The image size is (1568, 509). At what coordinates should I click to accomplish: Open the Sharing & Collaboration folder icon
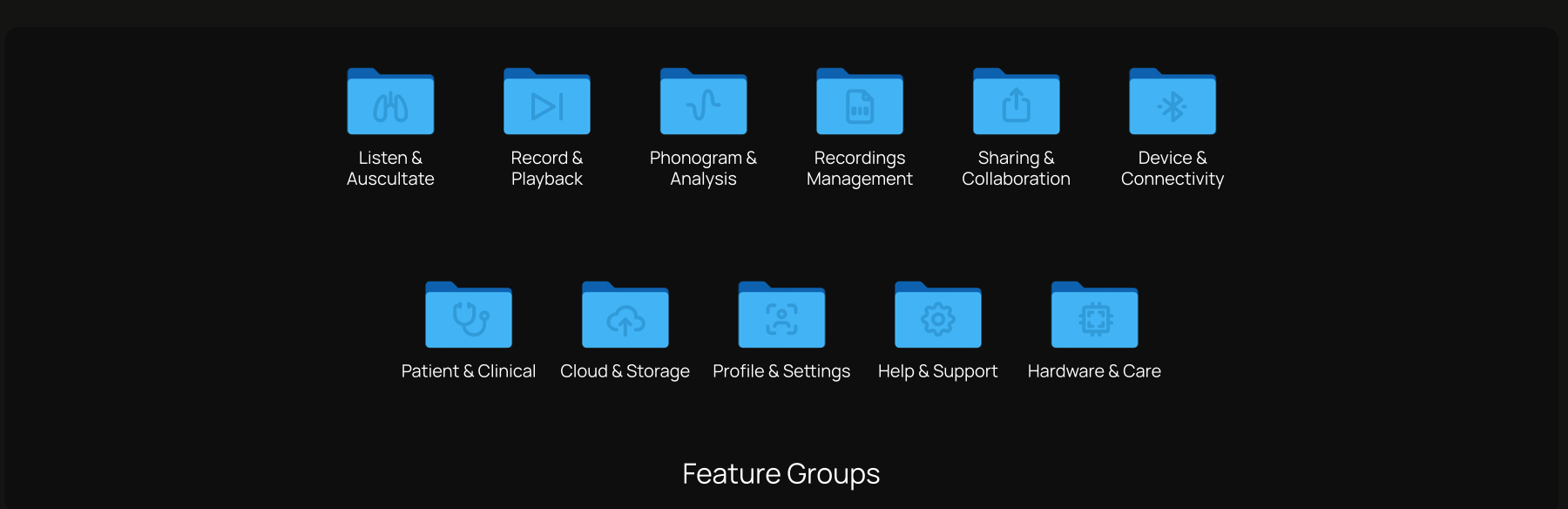[x=1016, y=101]
